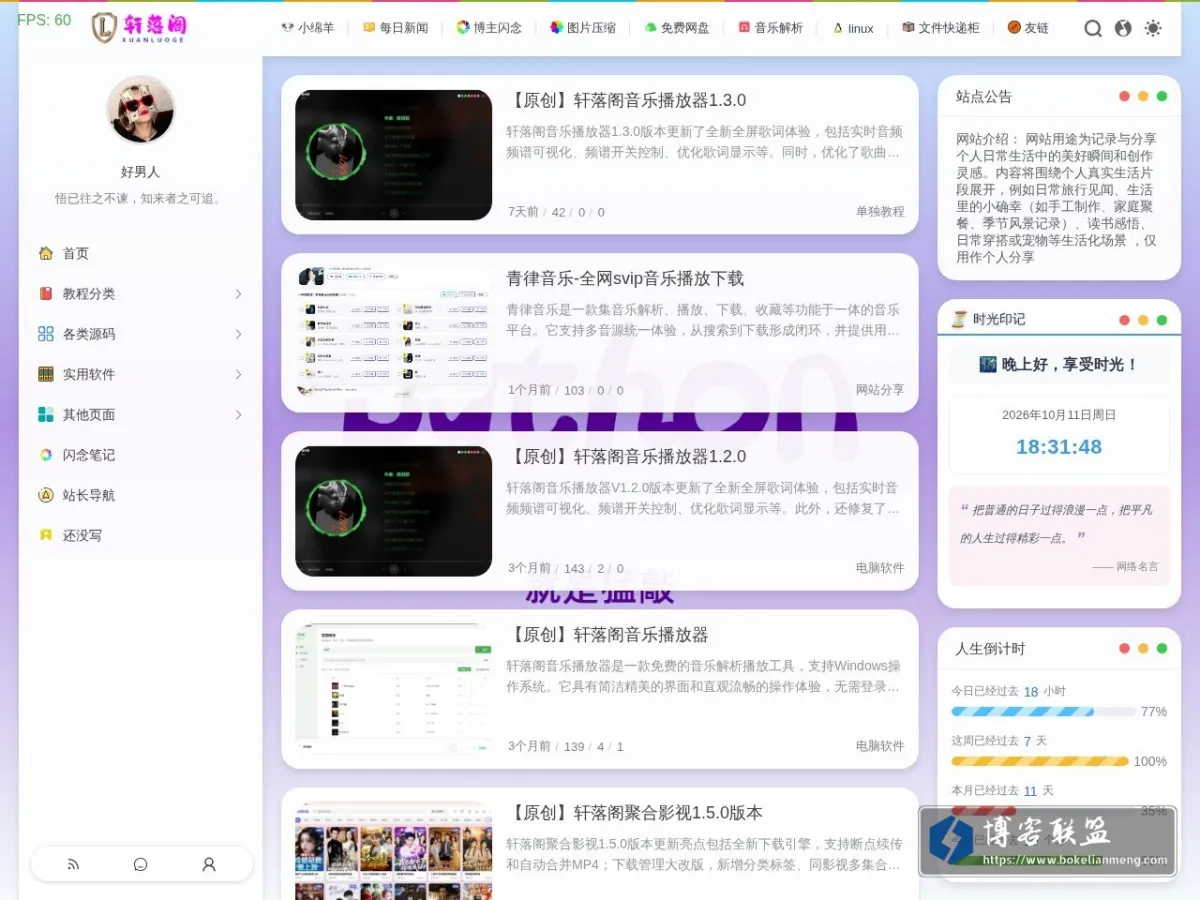
Task: Click the 轩落阁 site logo
Action: [x=139, y=27]
